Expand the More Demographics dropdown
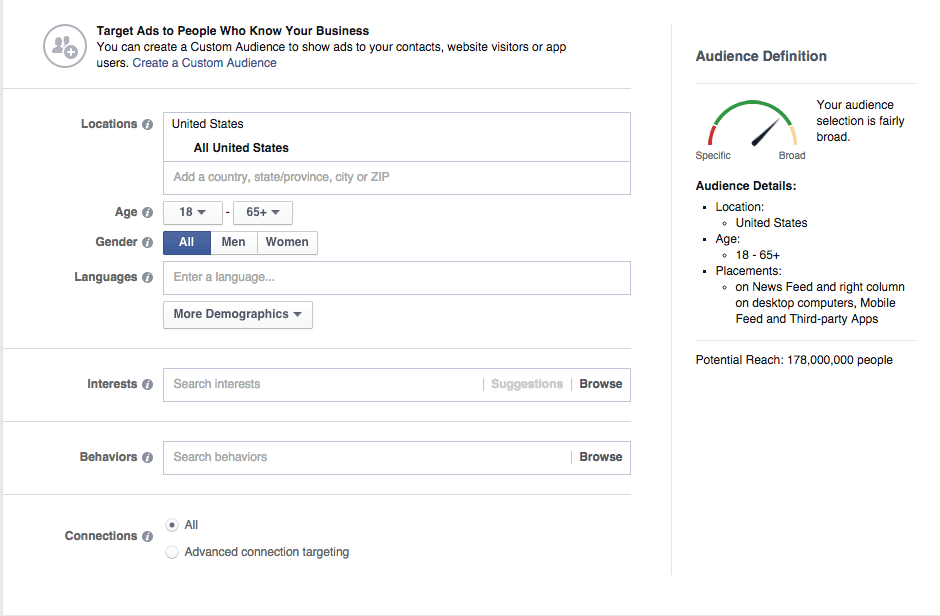 [x=237, y=314]
